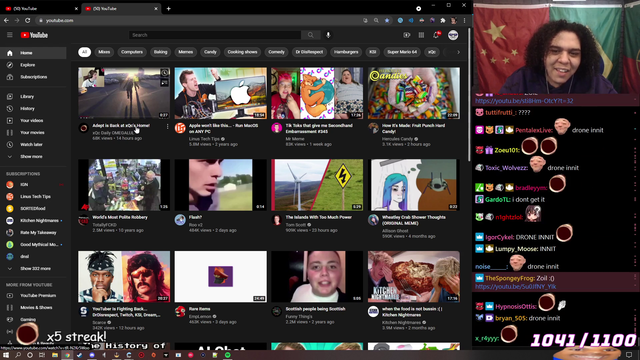Click the Windows Start button
The width and height of the screenshot is (640, 360).
(x=6, y=355)
